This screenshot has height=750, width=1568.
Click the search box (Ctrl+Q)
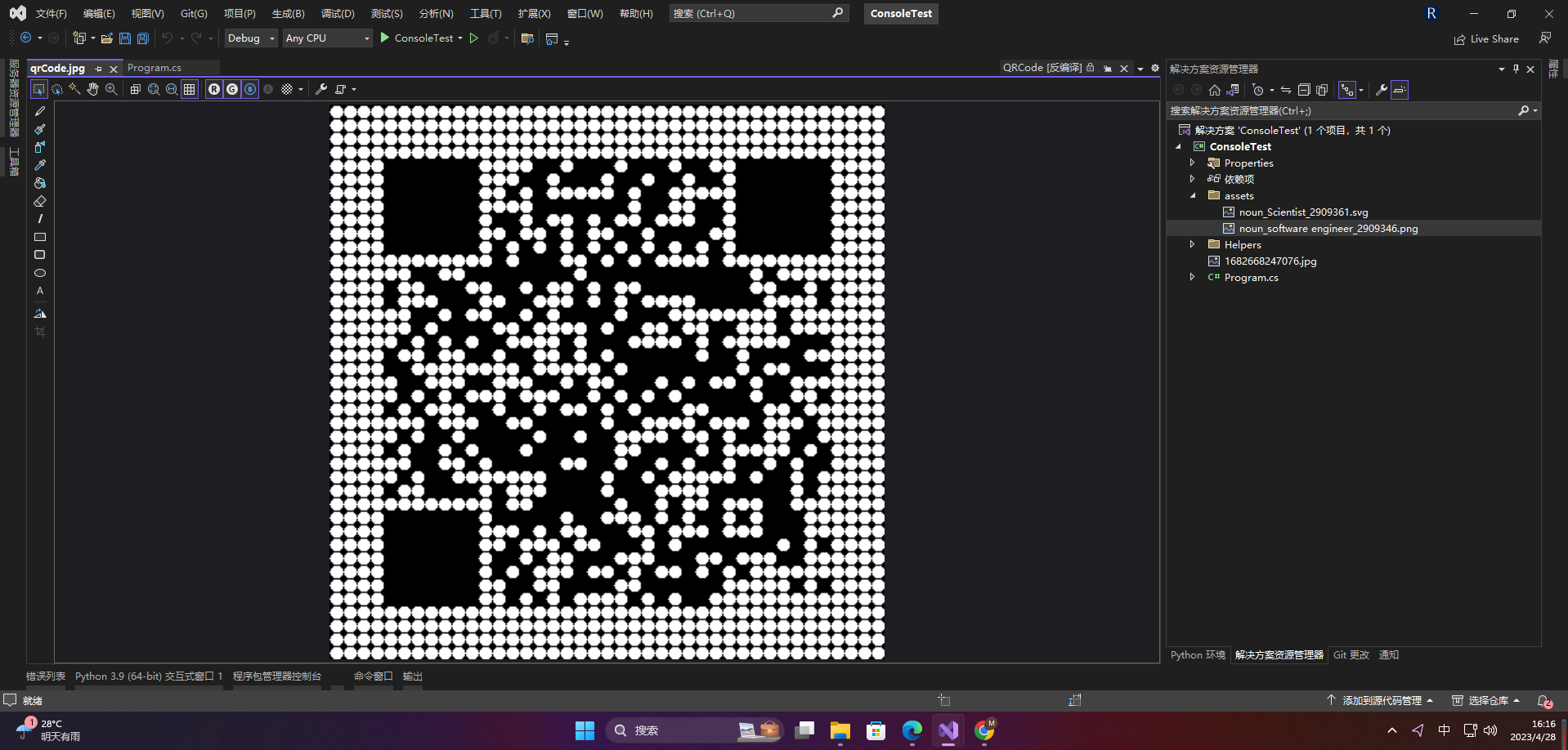(x=759, y=14)
